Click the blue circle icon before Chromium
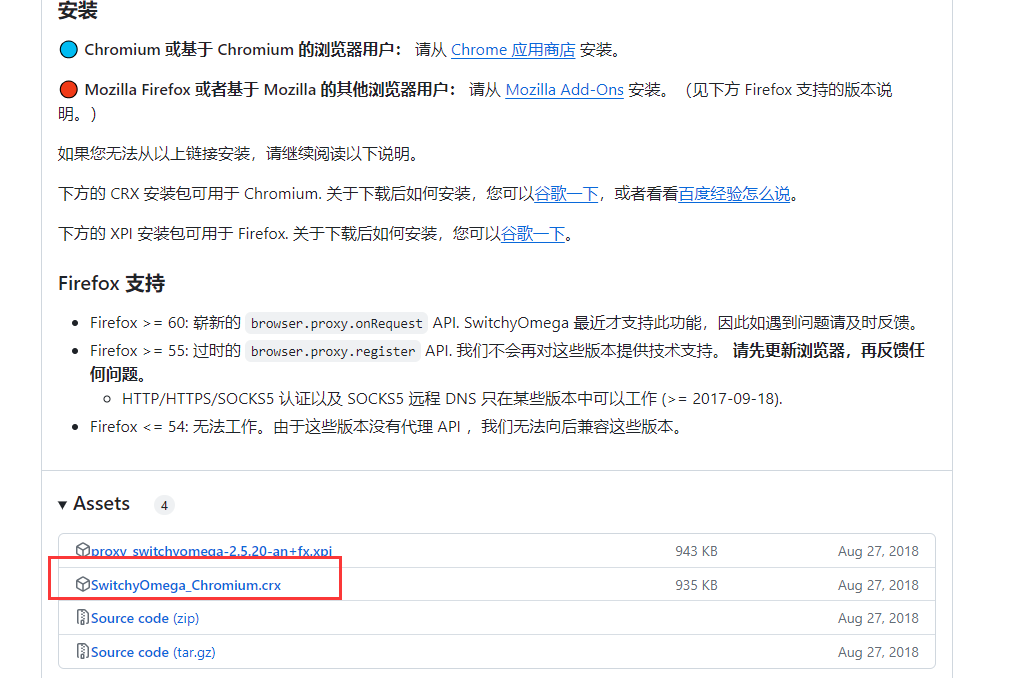 tap(68, 50)
